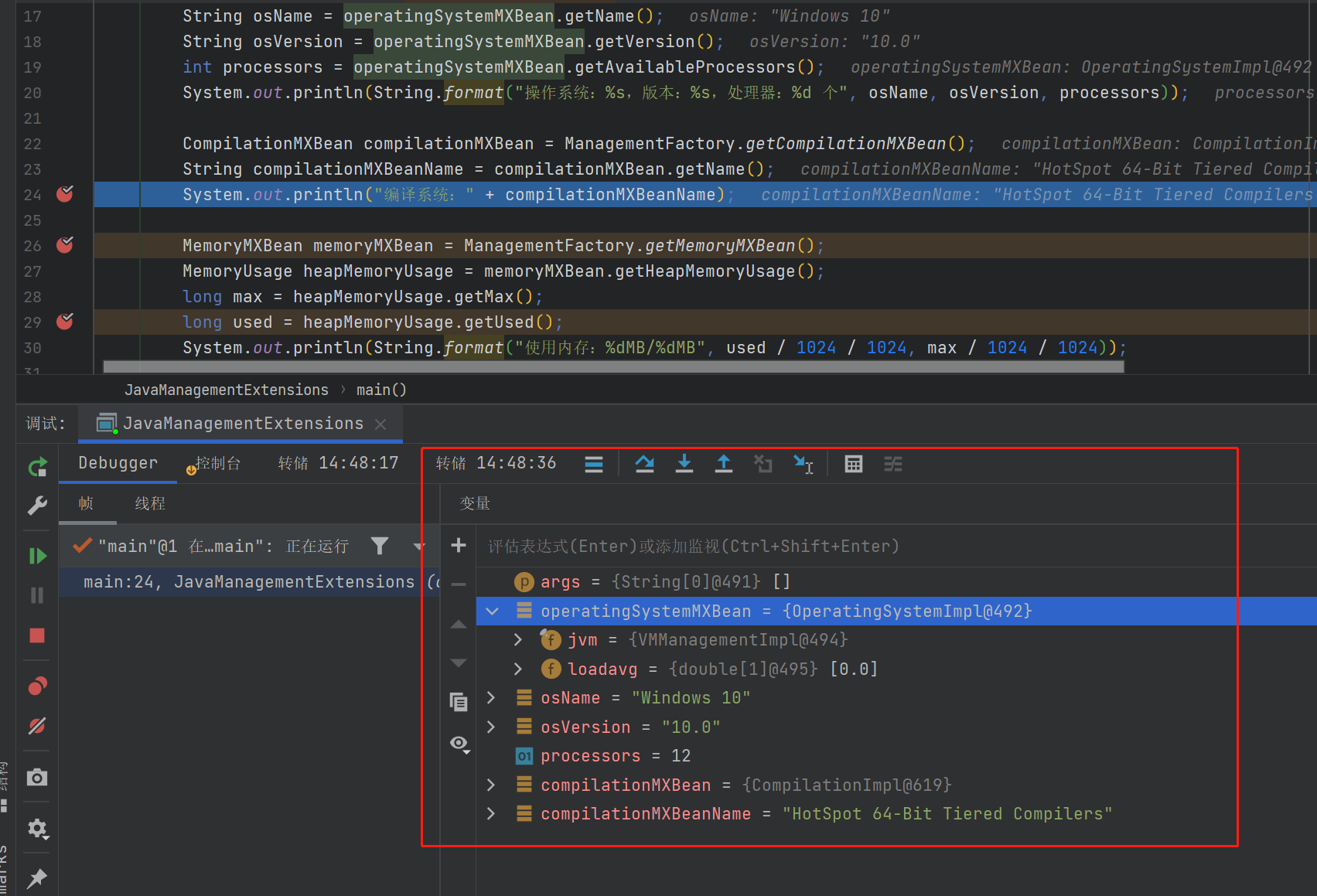Screen dimensions: 1317x896
Task: Click the Rerun debug session icon
Action: (x=36, y=467)
